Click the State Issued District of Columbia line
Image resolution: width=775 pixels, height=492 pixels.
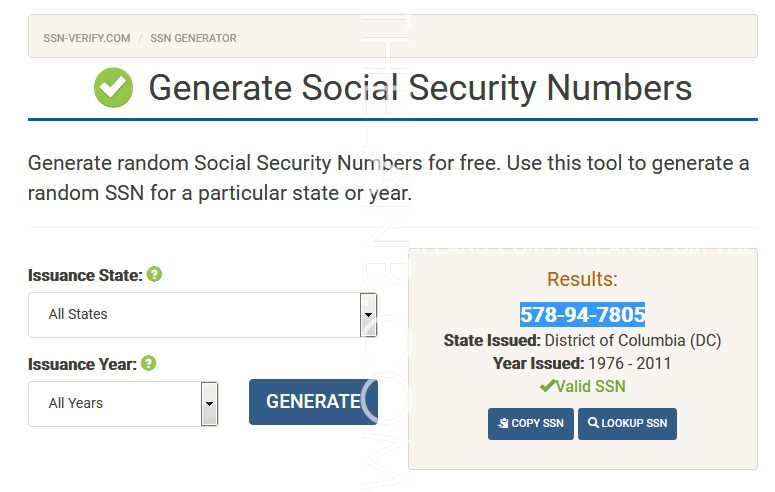coord(582,341)
